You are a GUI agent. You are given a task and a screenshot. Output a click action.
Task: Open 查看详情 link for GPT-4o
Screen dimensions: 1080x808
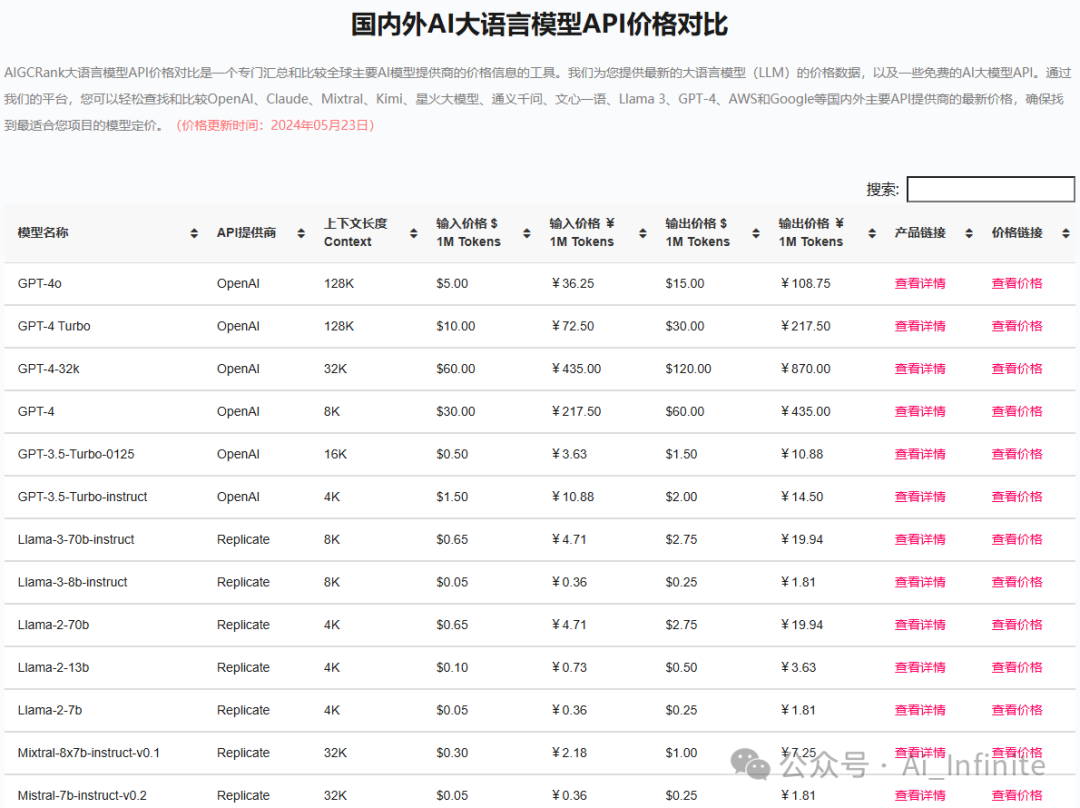920,283
